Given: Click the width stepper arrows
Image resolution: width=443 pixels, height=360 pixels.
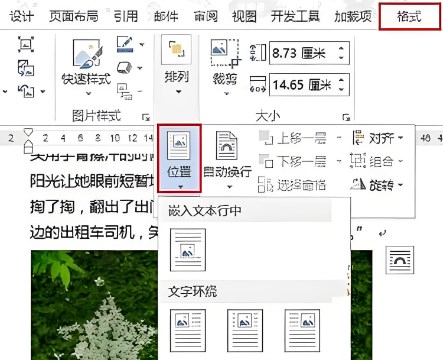Looking at the screenshot, I should (341, 85).
